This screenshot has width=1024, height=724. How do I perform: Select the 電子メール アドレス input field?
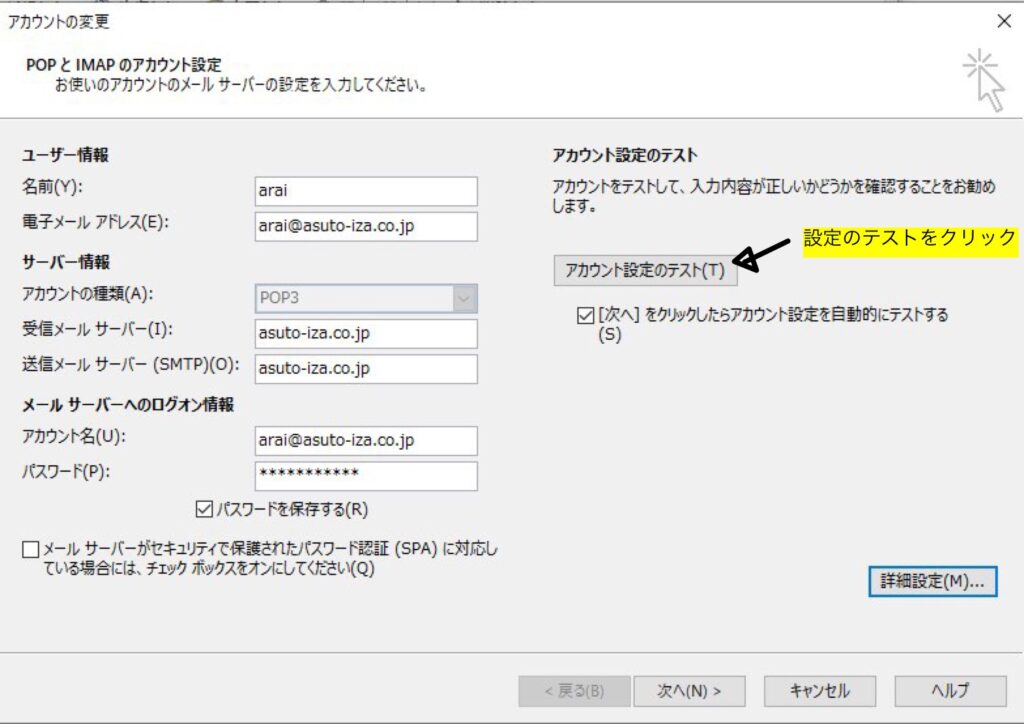[x=365, y=226]
